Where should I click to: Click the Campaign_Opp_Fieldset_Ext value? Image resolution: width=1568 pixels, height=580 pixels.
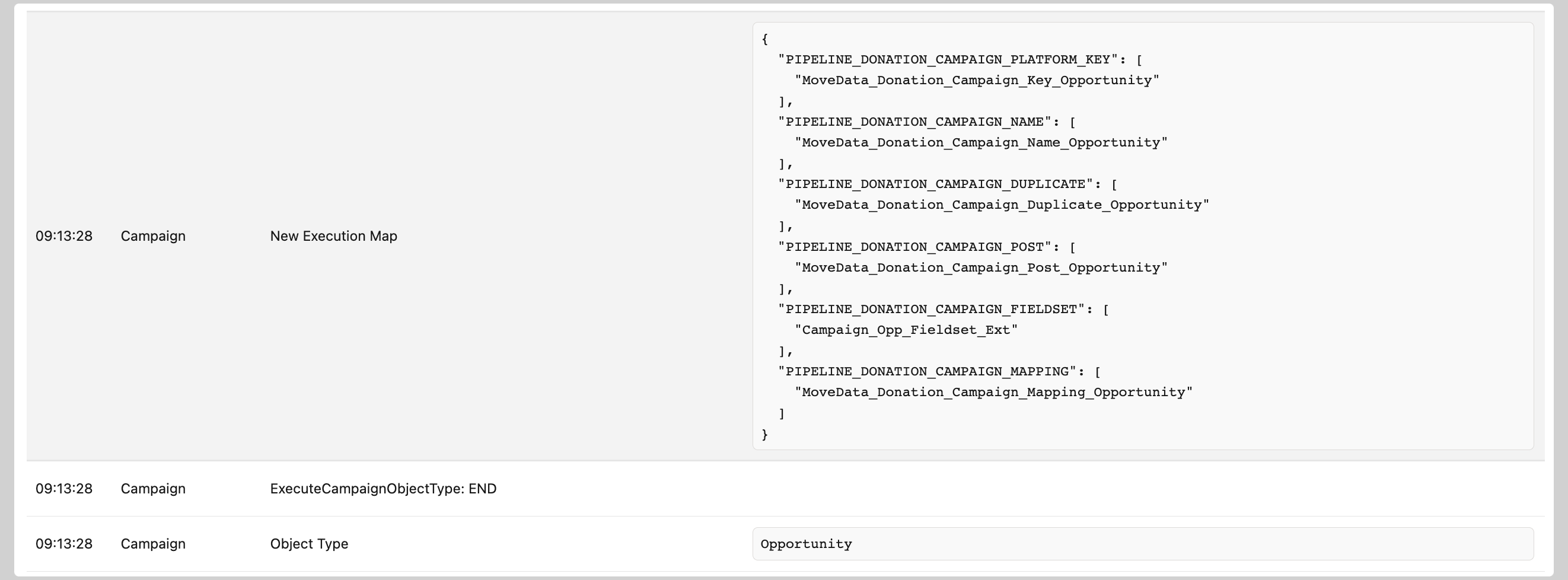coord(906,330)
